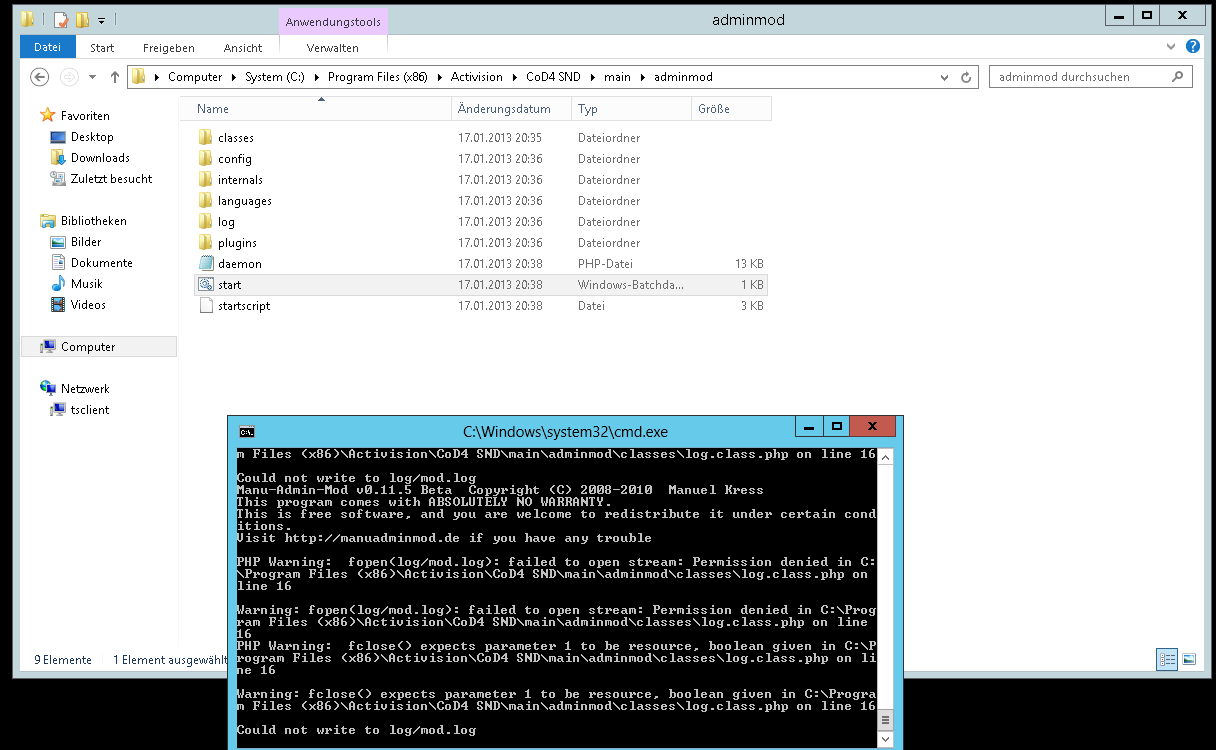Click the Up one level arrow
Viewport: 1216px width, 750px height.
115,77
